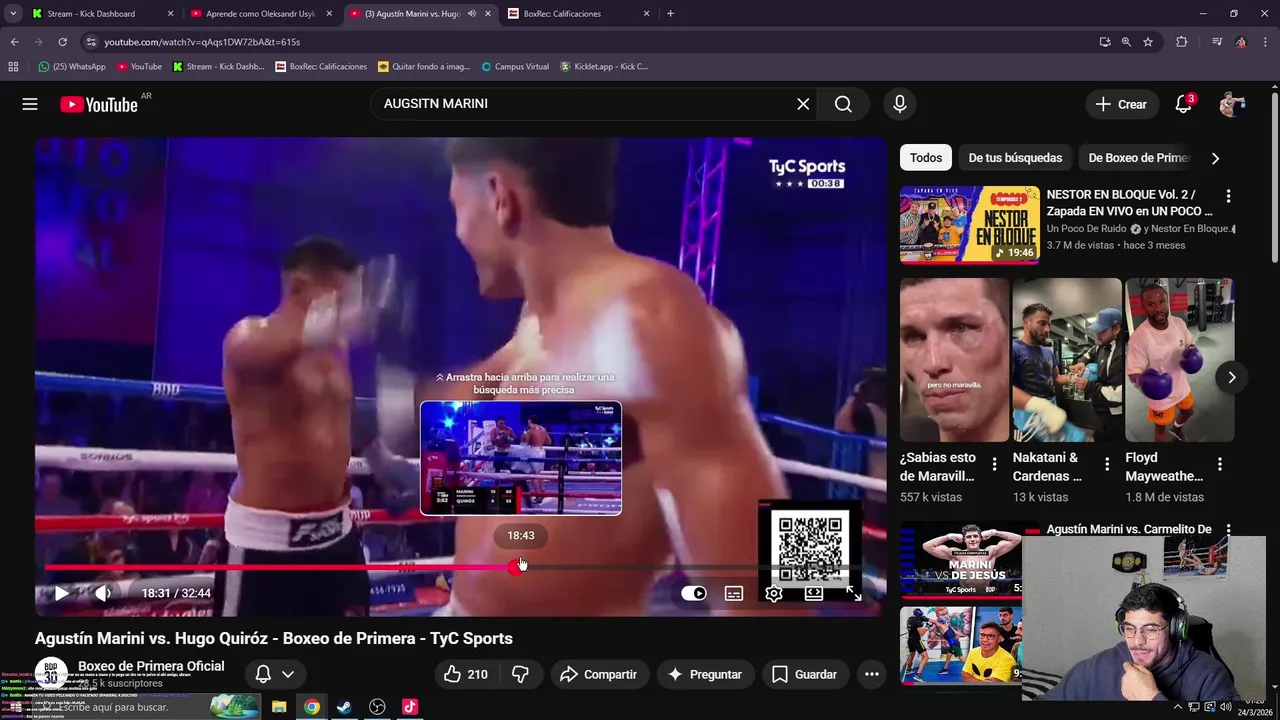
Task: Go back to previous page
Action: (14, 42)
